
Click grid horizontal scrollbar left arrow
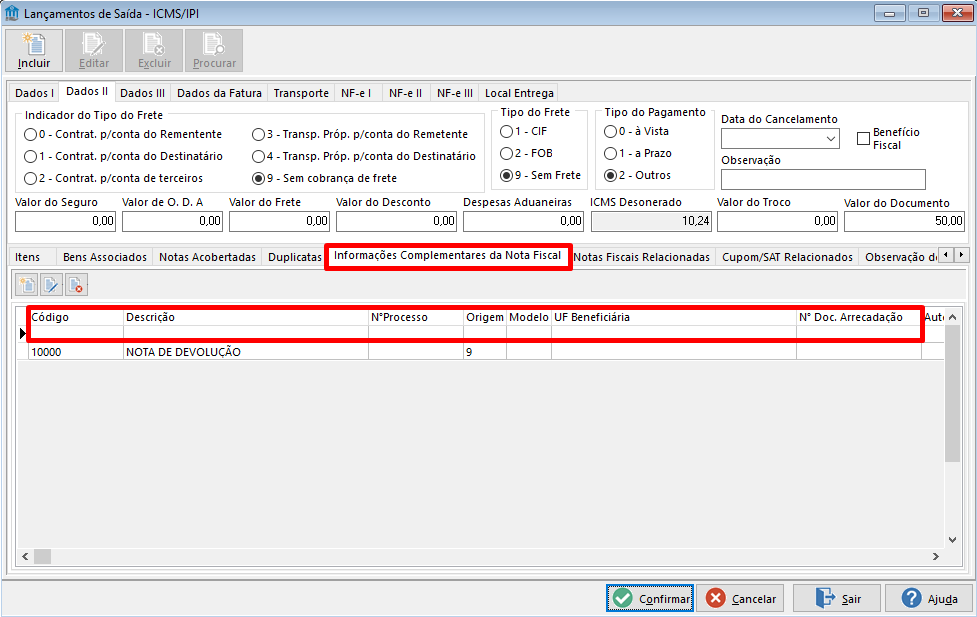pyautogui.click(x=26, y=556)
